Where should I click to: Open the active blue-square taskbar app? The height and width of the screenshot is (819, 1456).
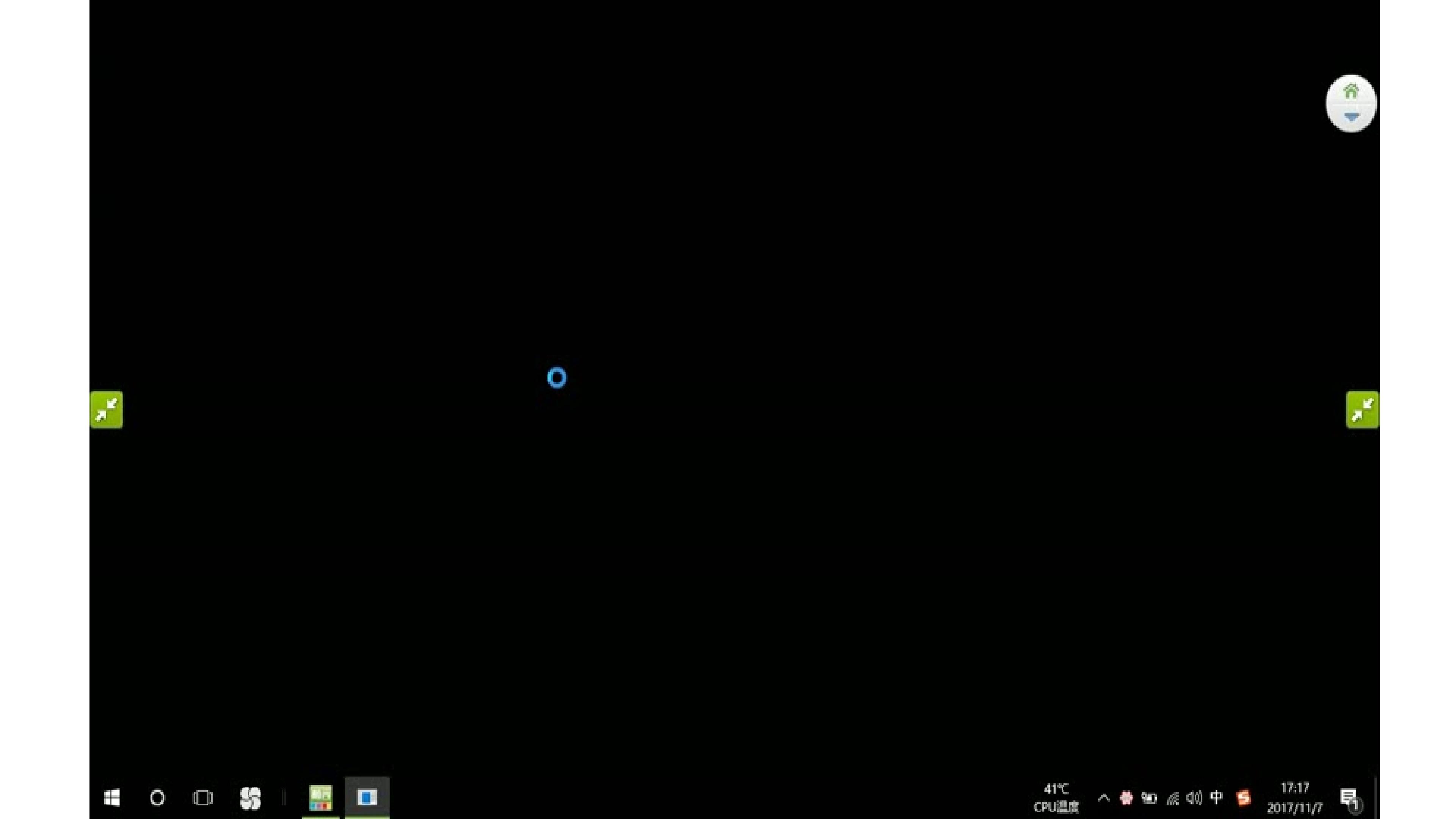coord(367,797)
